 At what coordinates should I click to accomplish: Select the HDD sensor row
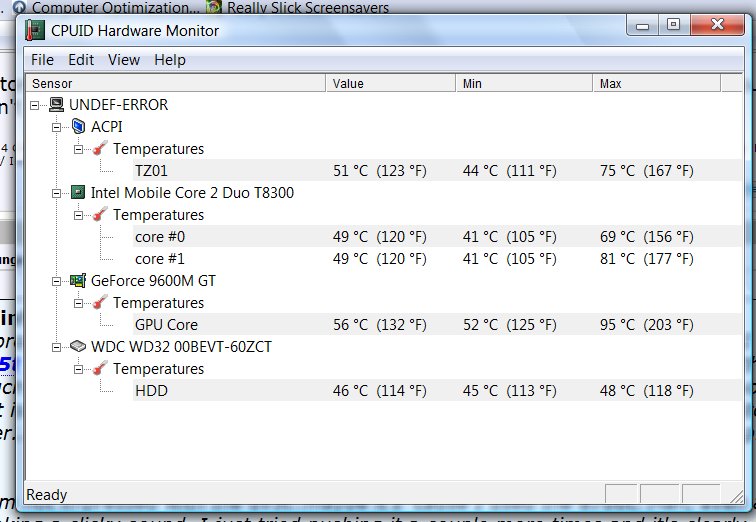(x=437, y=390)
